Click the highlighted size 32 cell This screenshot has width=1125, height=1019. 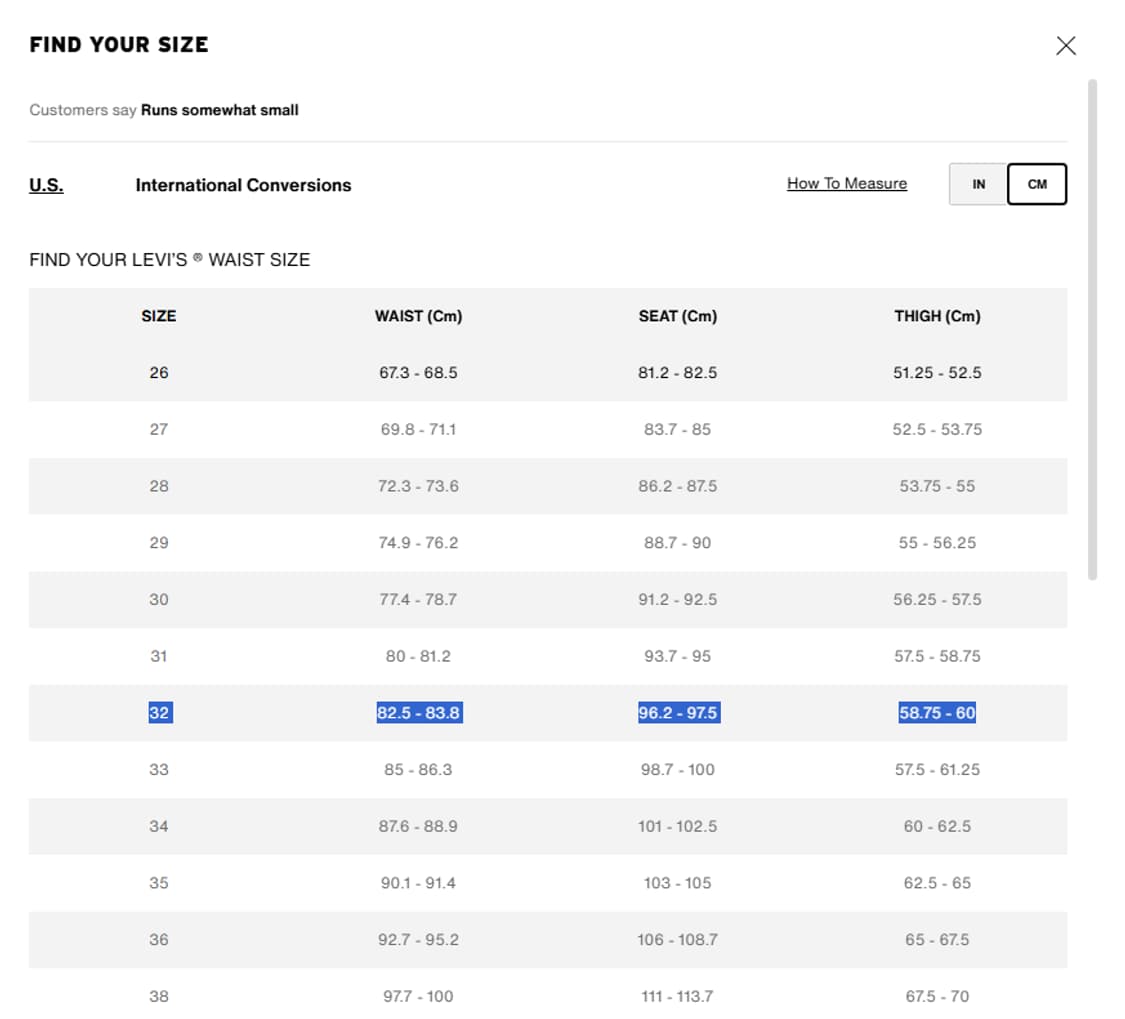tap(159, 713)
